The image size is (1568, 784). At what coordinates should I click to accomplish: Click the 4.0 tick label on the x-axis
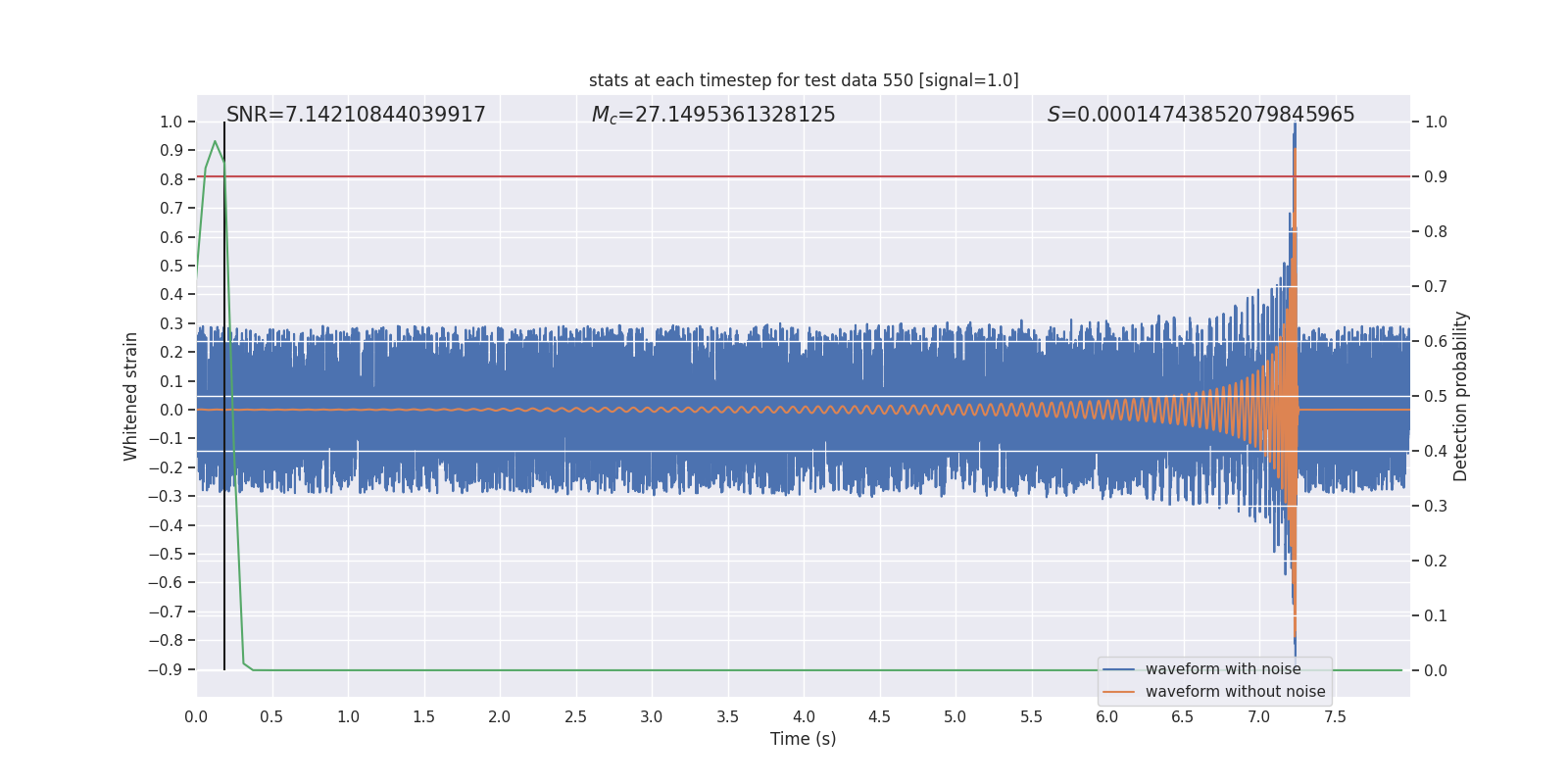(804, 717)
